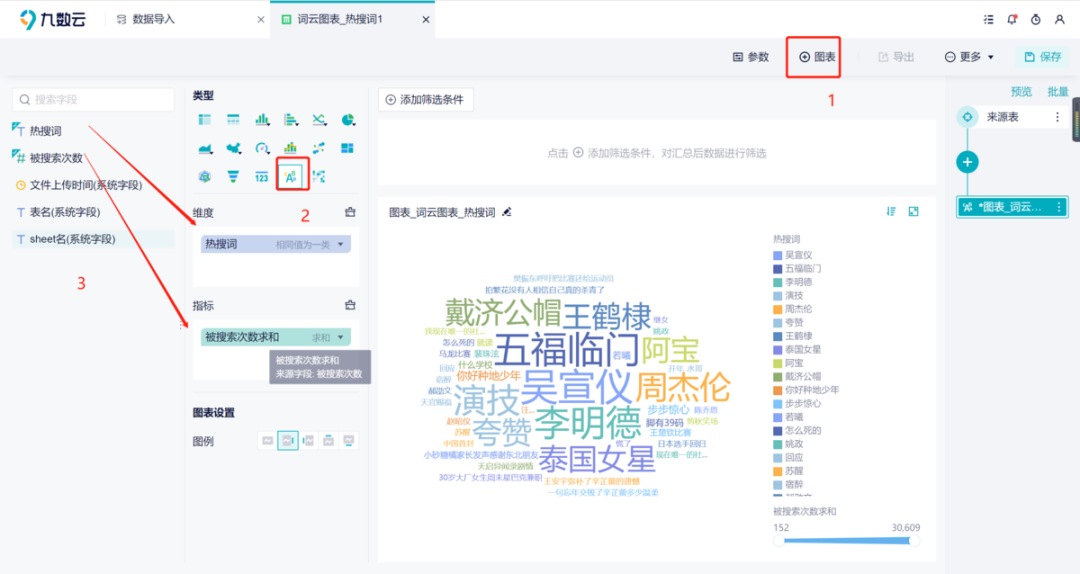This screenshot has width=1080, height=574.
Task: Select the area chart type
Action: point(205,148)
